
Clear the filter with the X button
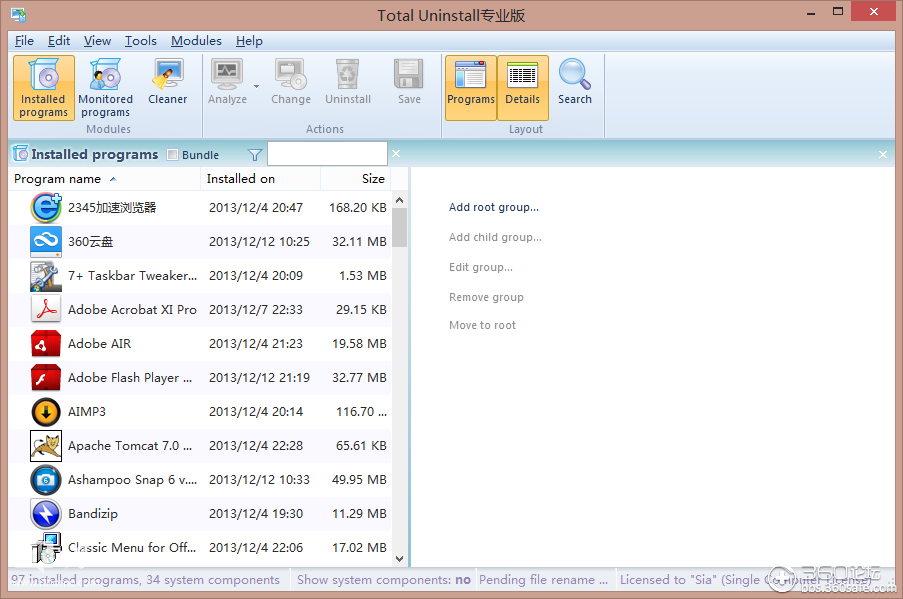tap(396, 154)
